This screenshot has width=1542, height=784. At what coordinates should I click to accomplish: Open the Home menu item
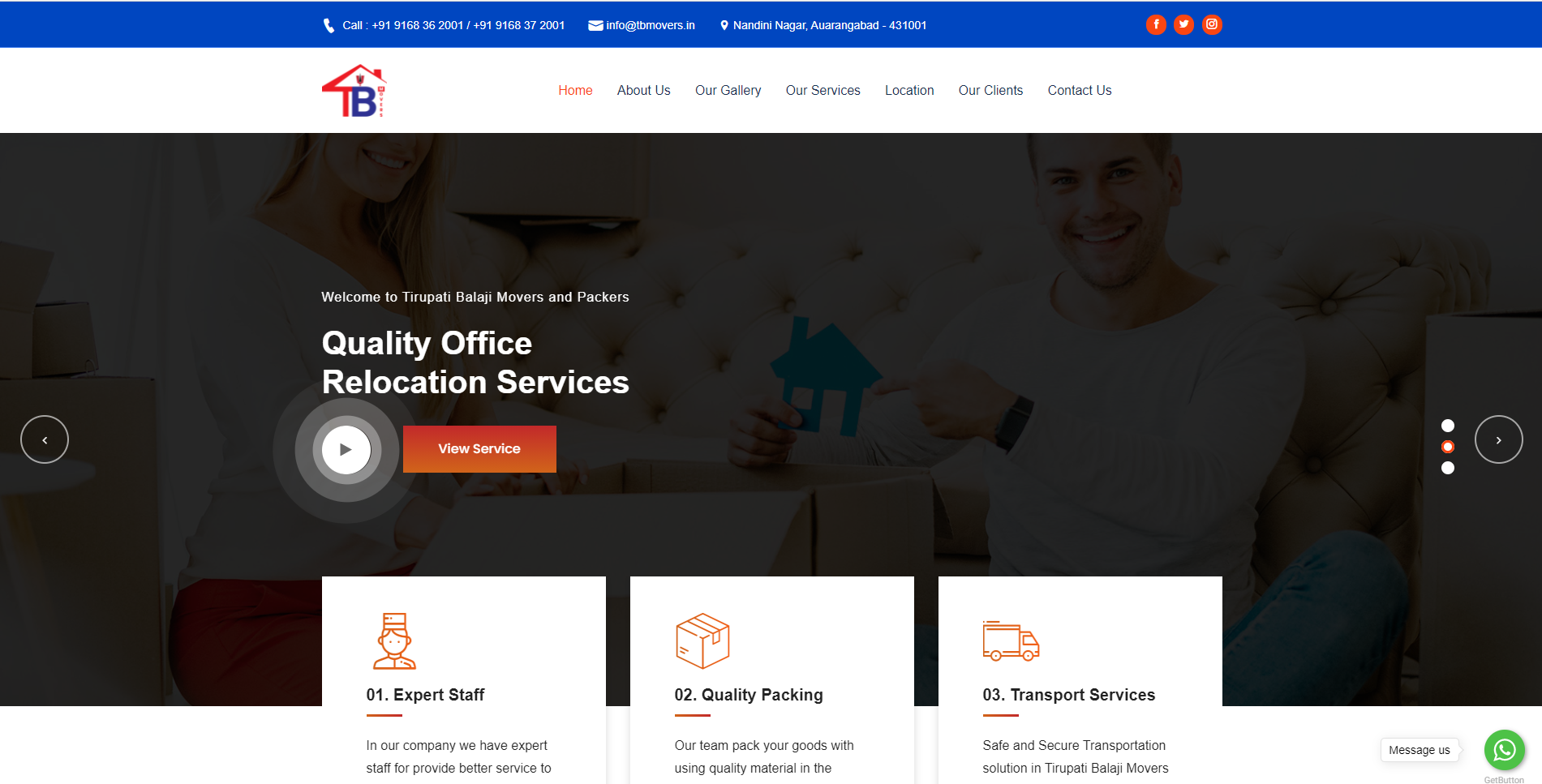[575, 90]
